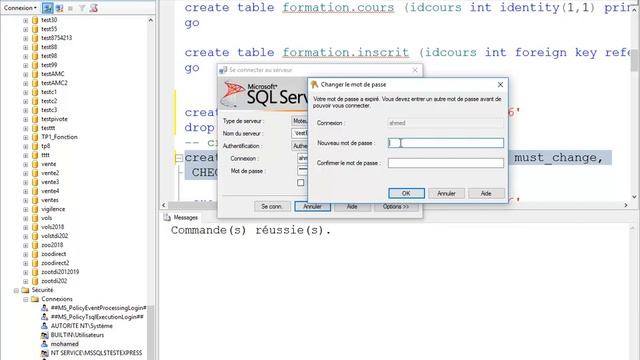Select the zootdi202 database in the tree
640x360 pixels.
(54, 281)
